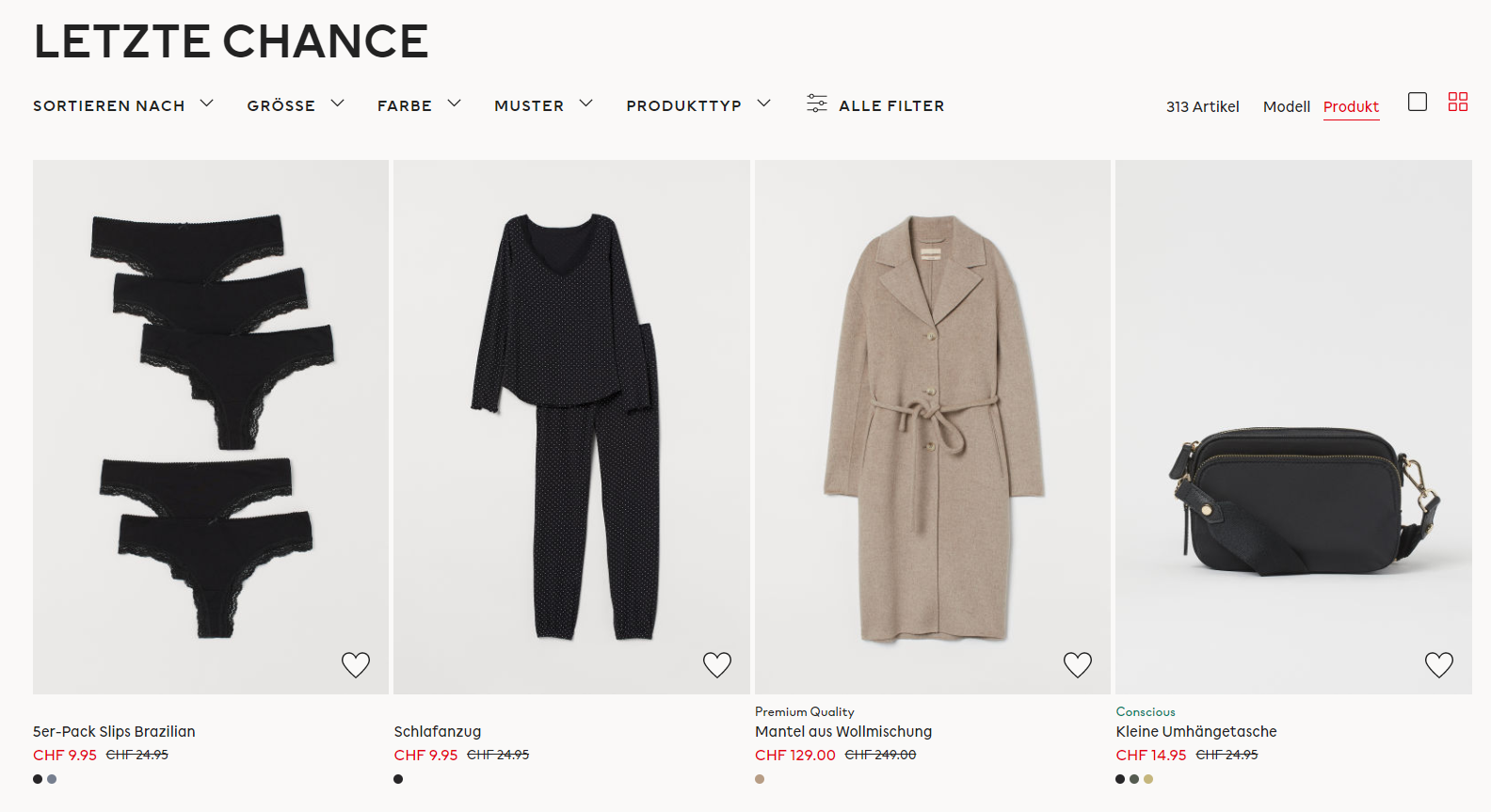Screen dimensions: 1491x812
Task: Favorite the 5er-Pack Slips Brazilian with heart
Action: coord(356,665)
